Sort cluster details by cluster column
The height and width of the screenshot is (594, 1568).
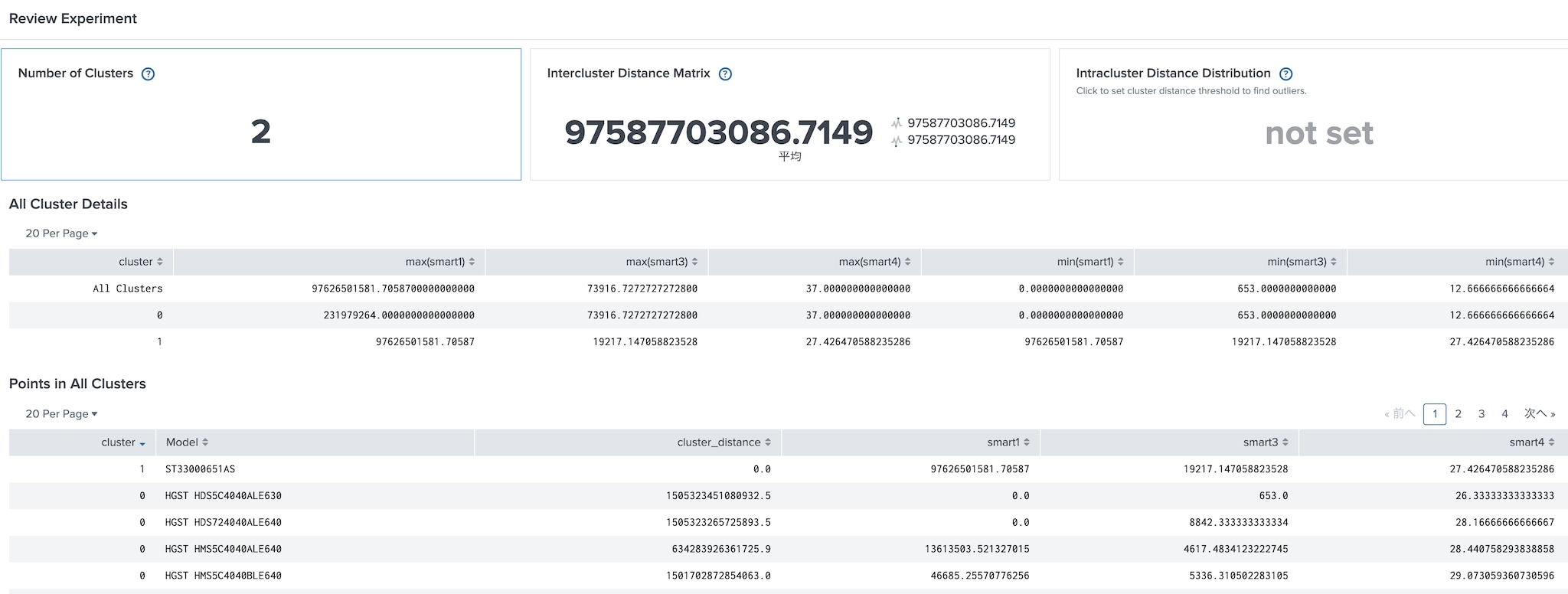point(141,262)
